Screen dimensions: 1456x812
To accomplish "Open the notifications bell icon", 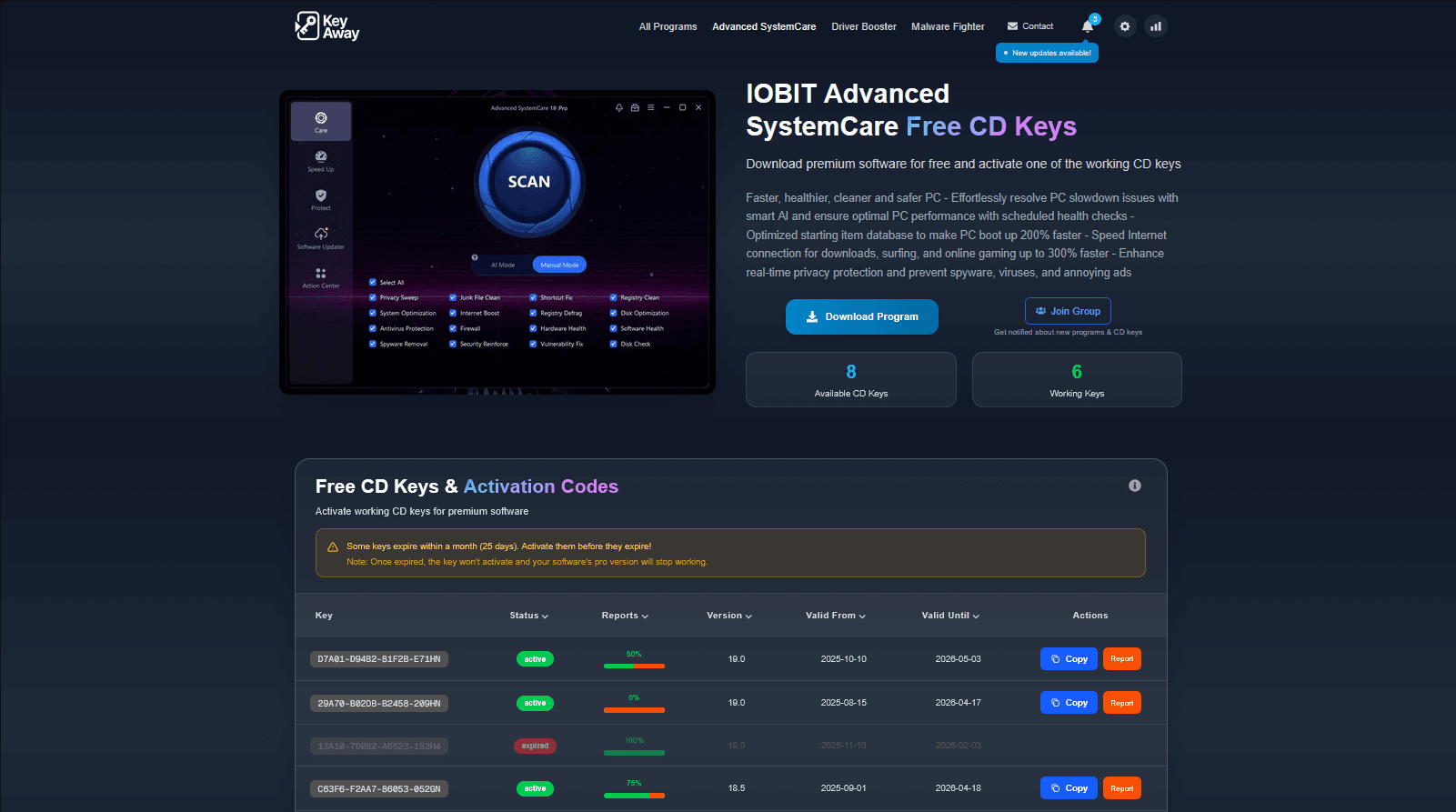I will [1088, 26].
